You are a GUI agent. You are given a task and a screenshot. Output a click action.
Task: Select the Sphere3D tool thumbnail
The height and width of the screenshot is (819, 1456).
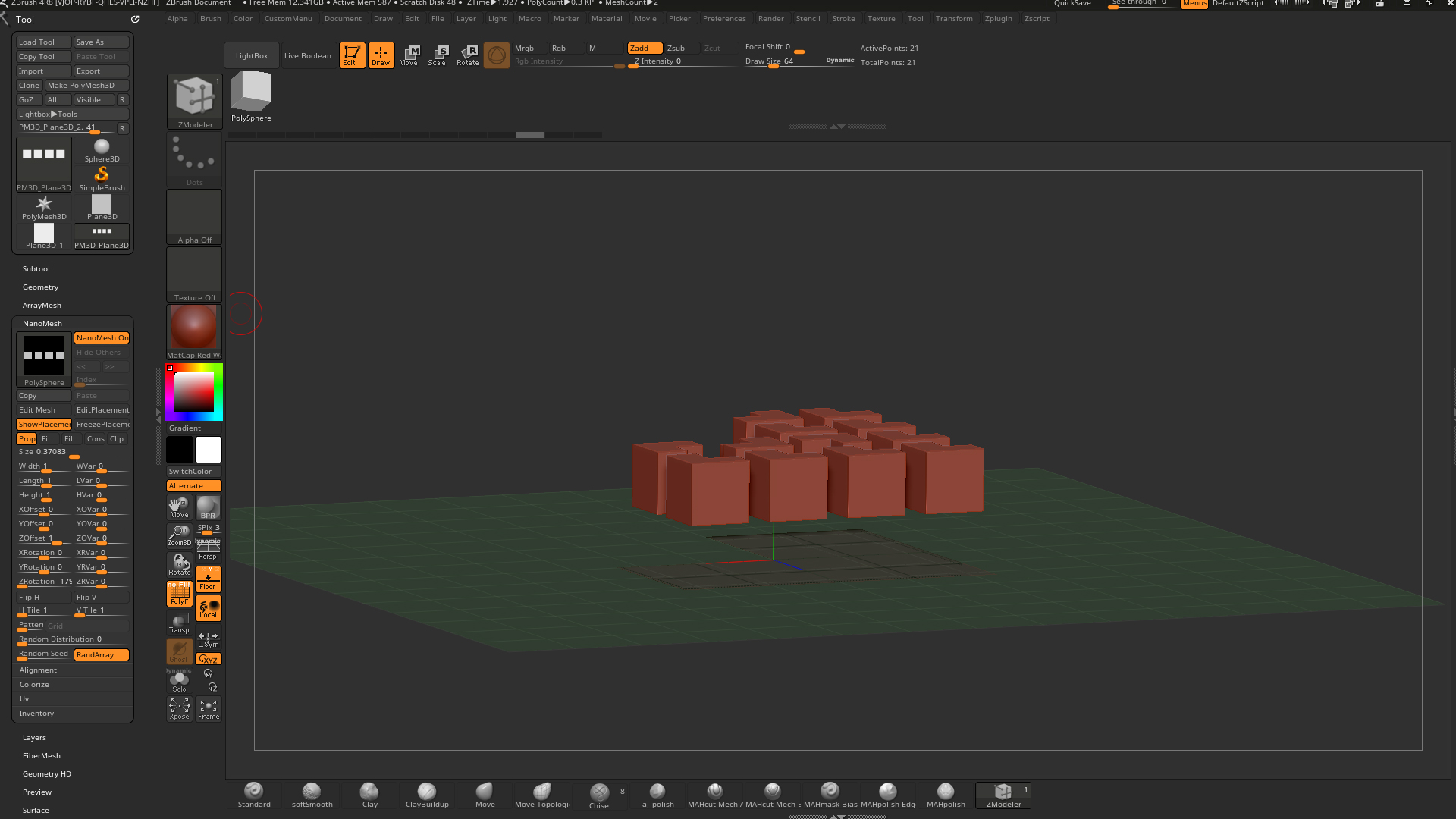(102, 150)
